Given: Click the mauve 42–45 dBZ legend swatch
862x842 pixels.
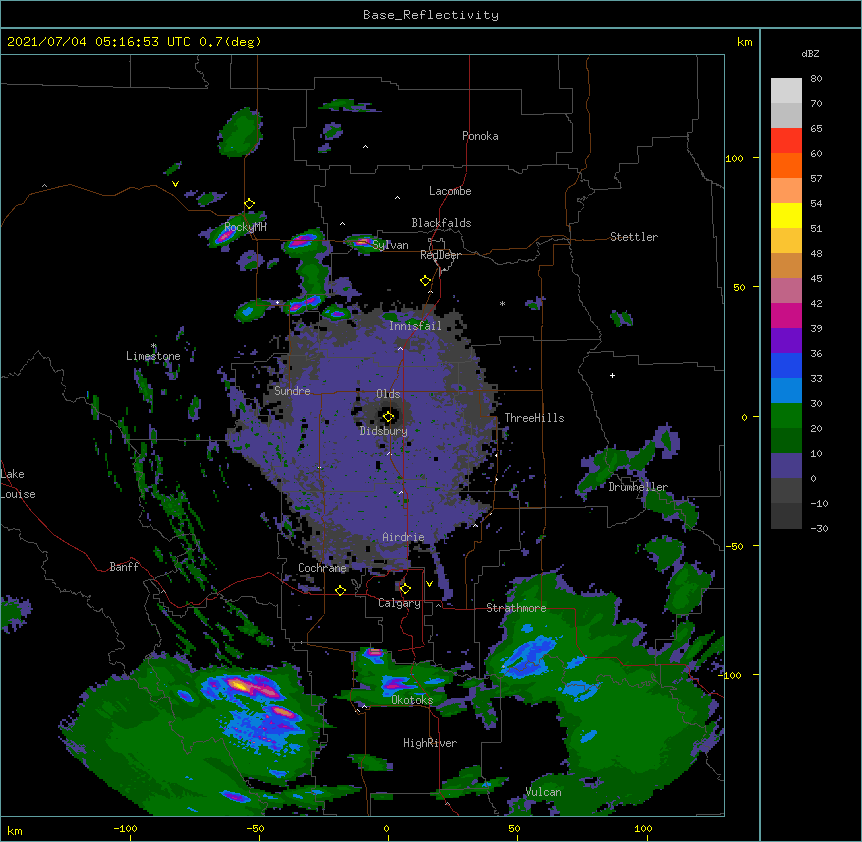Looking at the screenshot, I should [x=786, y=291].
